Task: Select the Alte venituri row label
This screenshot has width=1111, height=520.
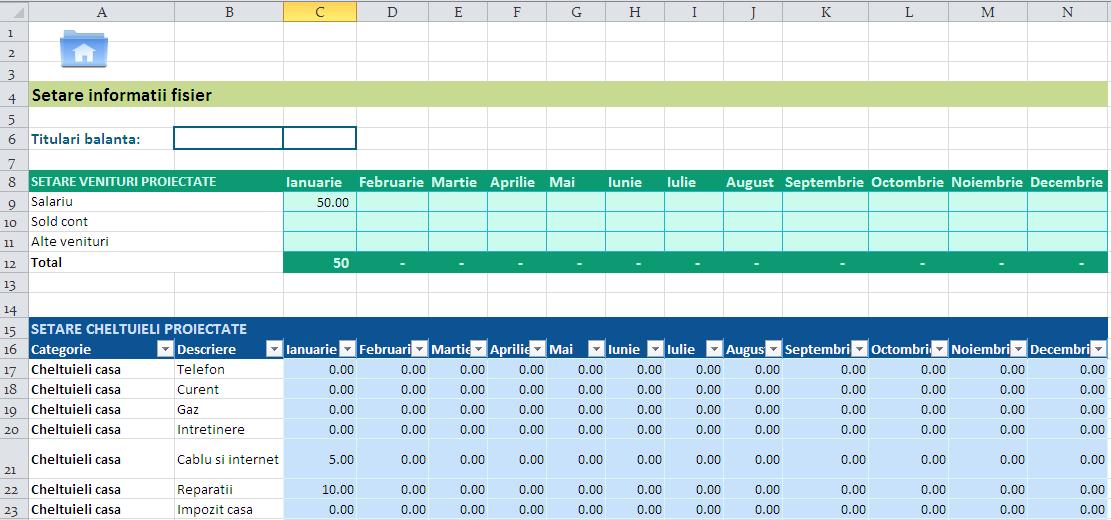Action: tap(69, 242)
